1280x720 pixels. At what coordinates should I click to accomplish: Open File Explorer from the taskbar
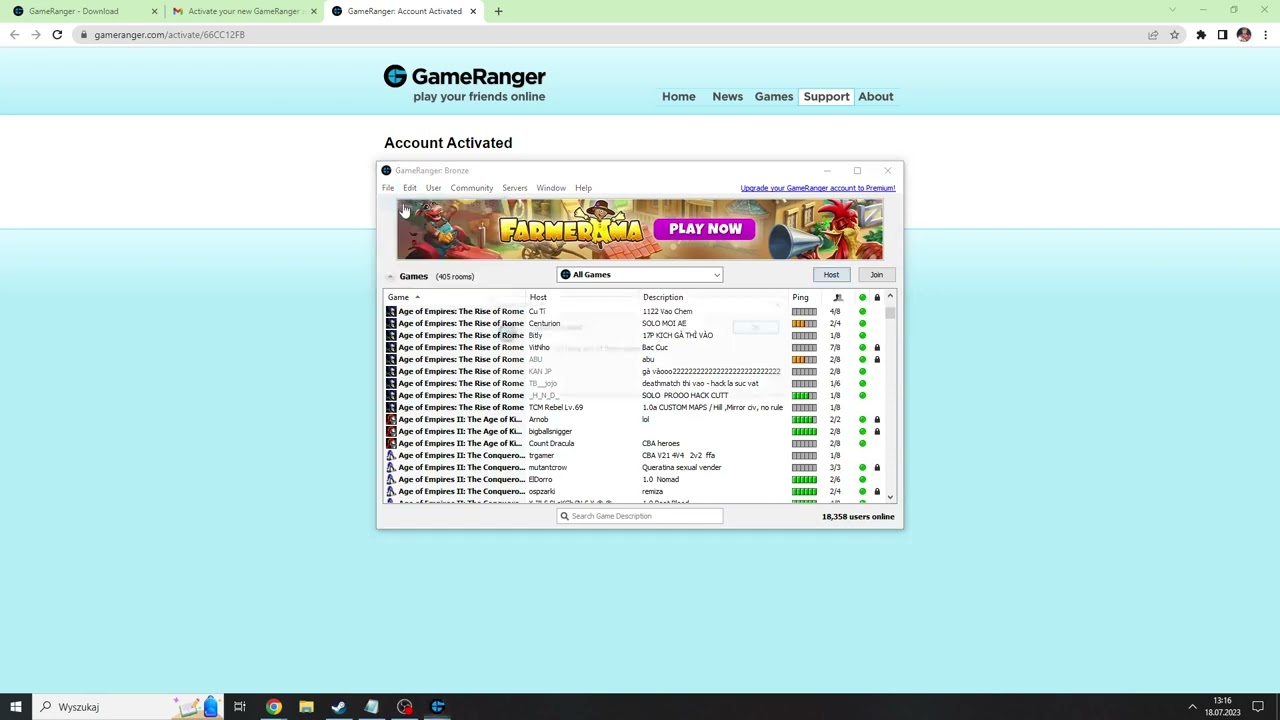[x=306, y=707]
